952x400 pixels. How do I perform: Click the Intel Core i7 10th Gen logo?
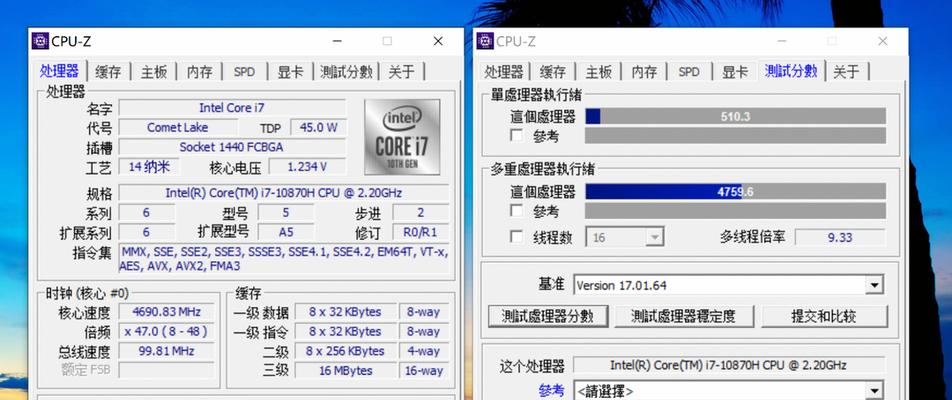pos(402,137)
